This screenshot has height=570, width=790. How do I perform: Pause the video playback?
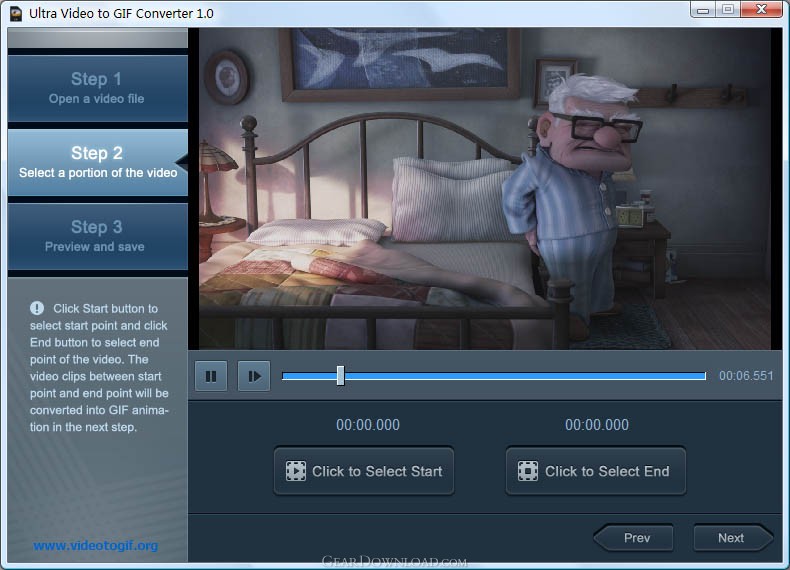point(211,376)
